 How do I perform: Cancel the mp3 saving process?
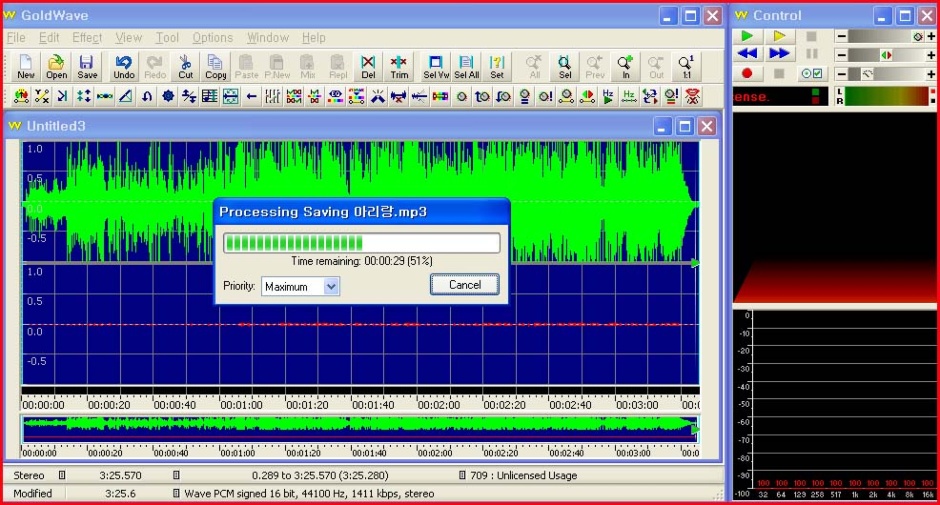tap(465, 285)
